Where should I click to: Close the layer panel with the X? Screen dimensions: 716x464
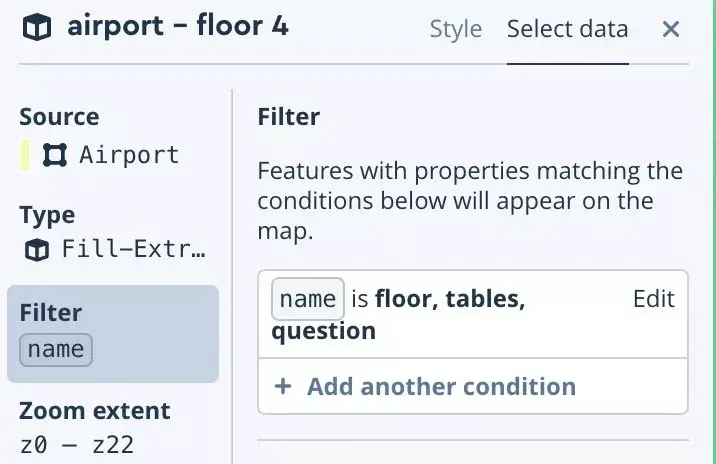pos(671,29)
